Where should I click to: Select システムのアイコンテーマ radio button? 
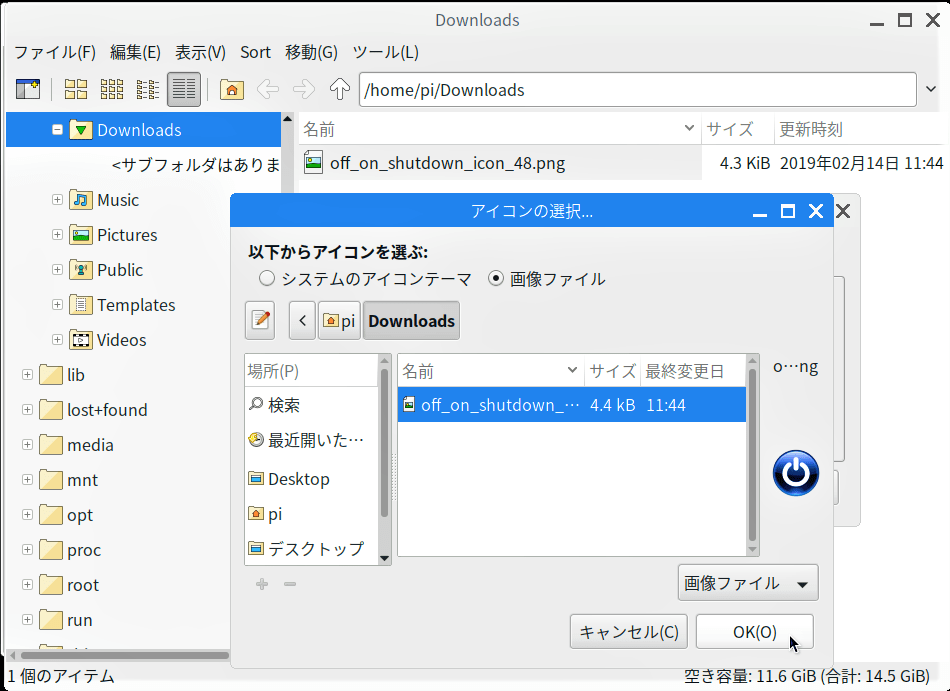(267, 279)
